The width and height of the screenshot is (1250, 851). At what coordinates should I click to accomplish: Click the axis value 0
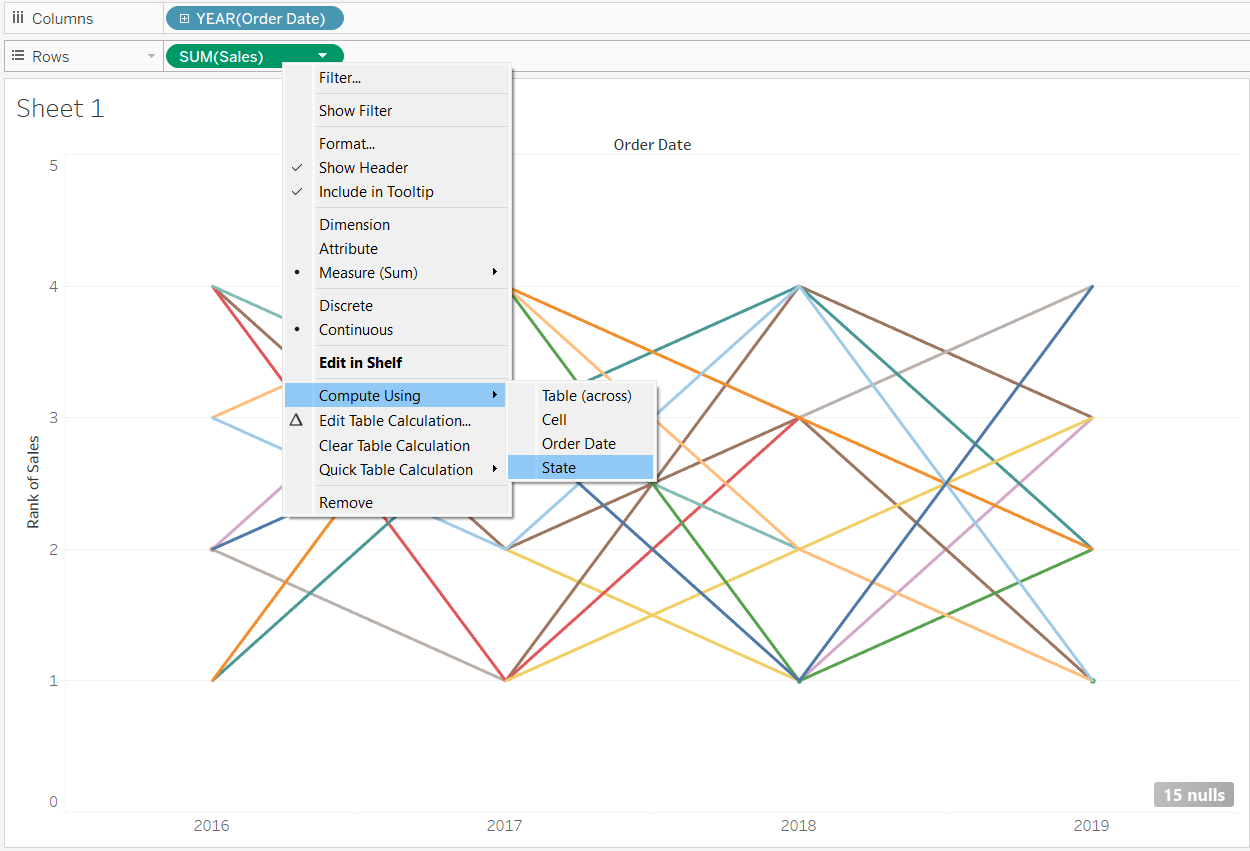53,802
